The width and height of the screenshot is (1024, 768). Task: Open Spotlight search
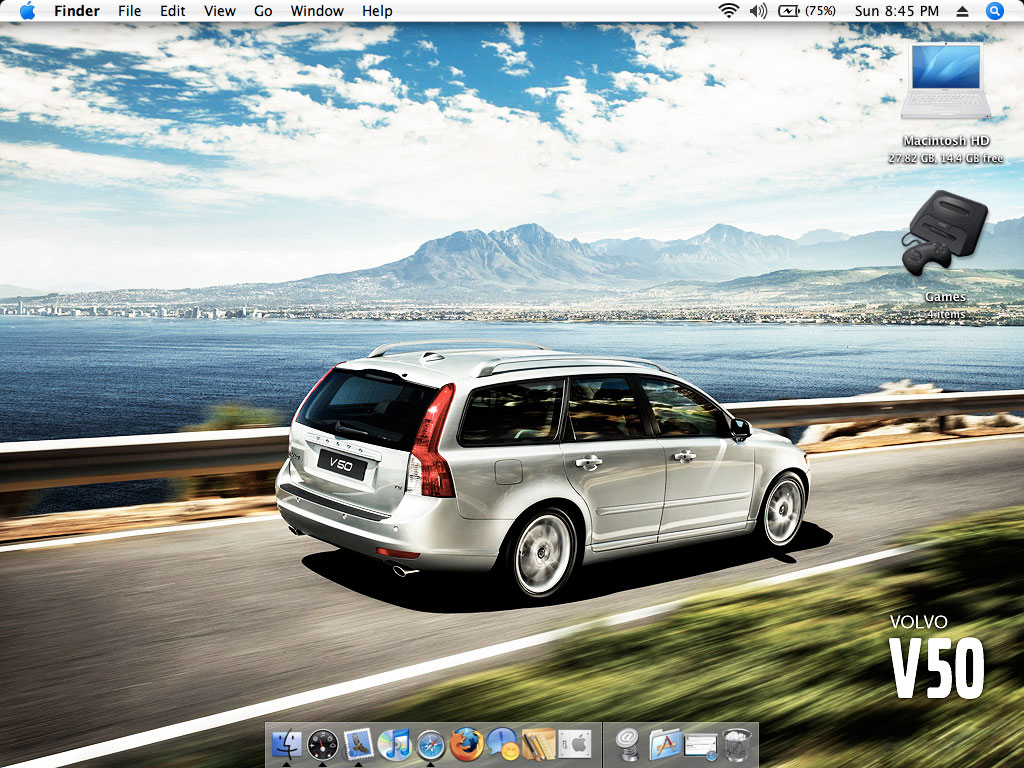(994, 10)
